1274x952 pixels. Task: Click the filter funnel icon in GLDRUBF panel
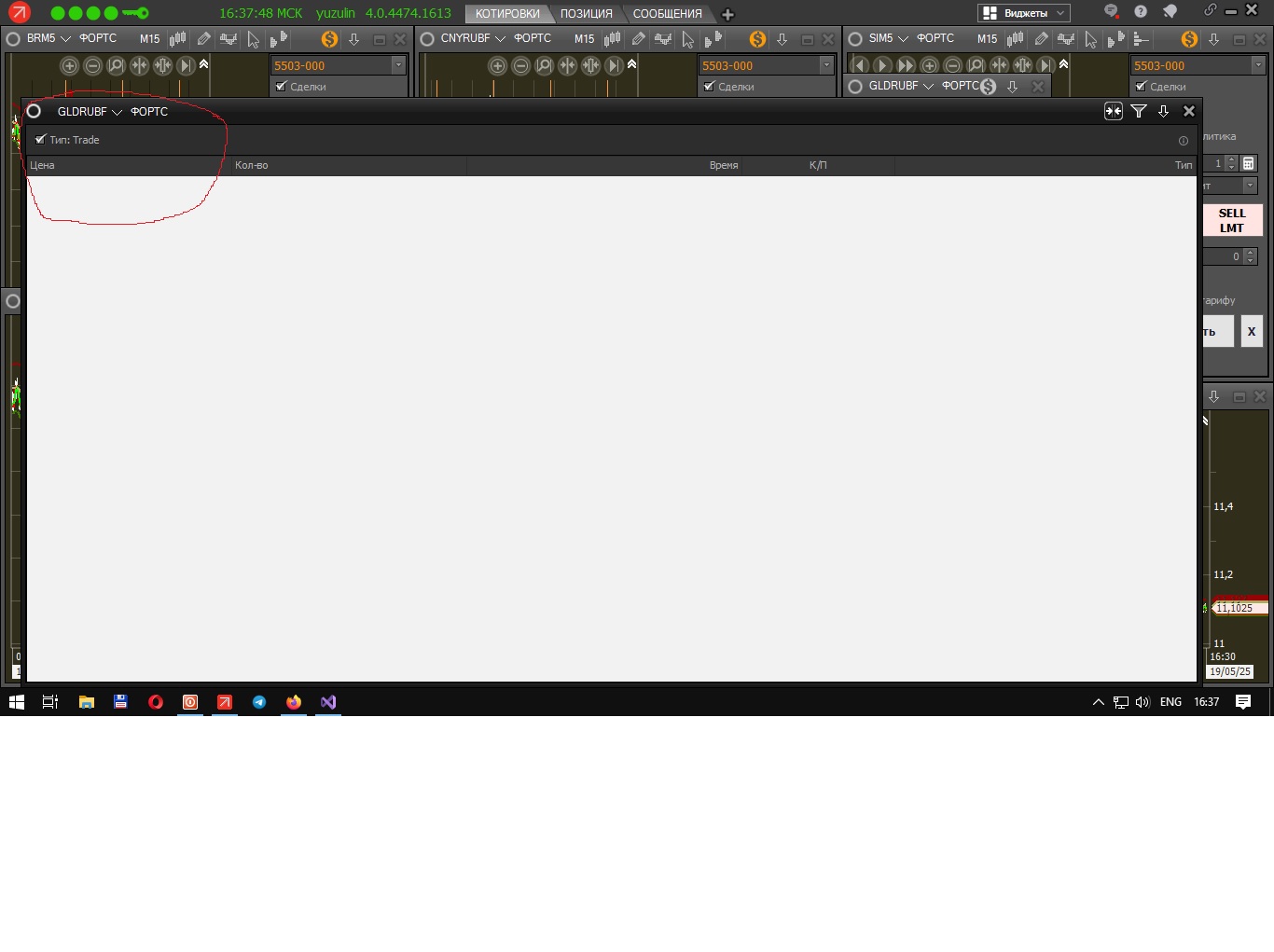click(1139, 111)
